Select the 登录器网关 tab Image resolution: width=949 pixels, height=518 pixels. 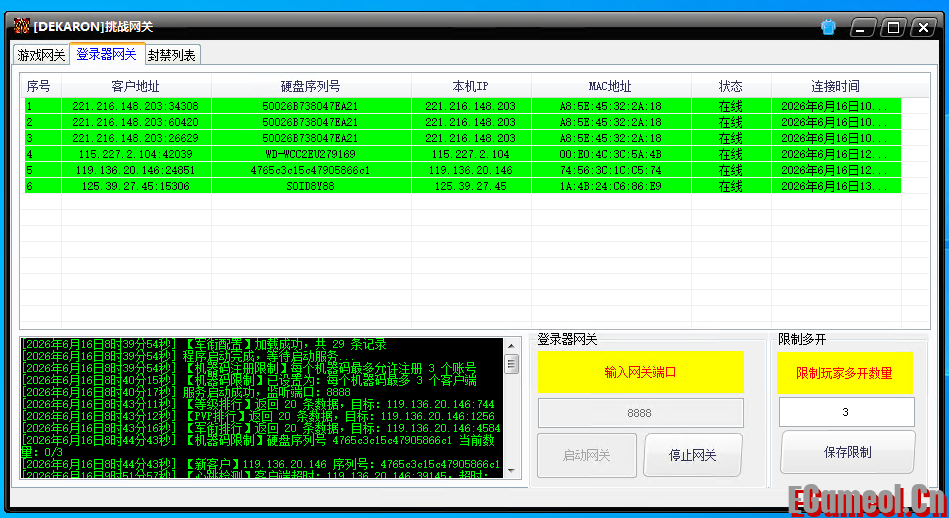click(107, 54)
